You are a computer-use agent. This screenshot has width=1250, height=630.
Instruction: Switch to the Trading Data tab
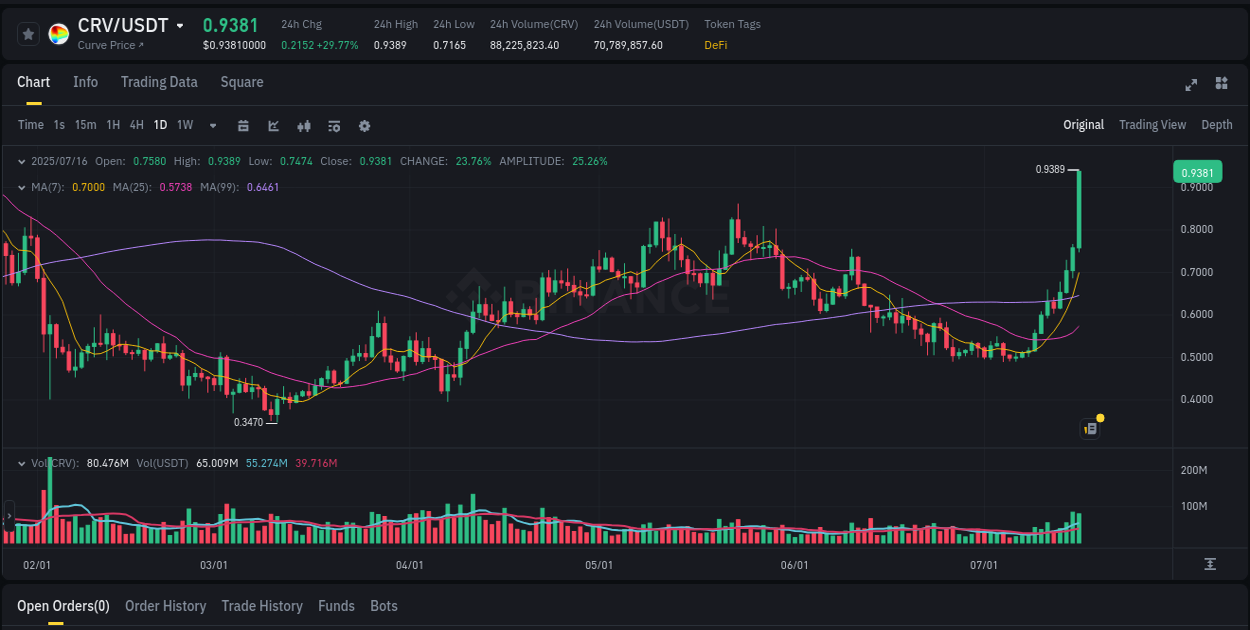(159, 82)
